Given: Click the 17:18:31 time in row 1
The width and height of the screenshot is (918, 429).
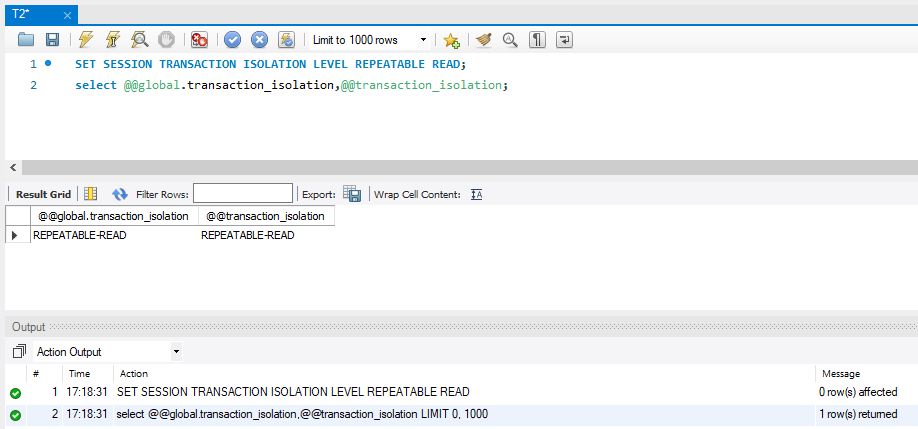Looking at the screenshot, I should click(x=87, y=392).
